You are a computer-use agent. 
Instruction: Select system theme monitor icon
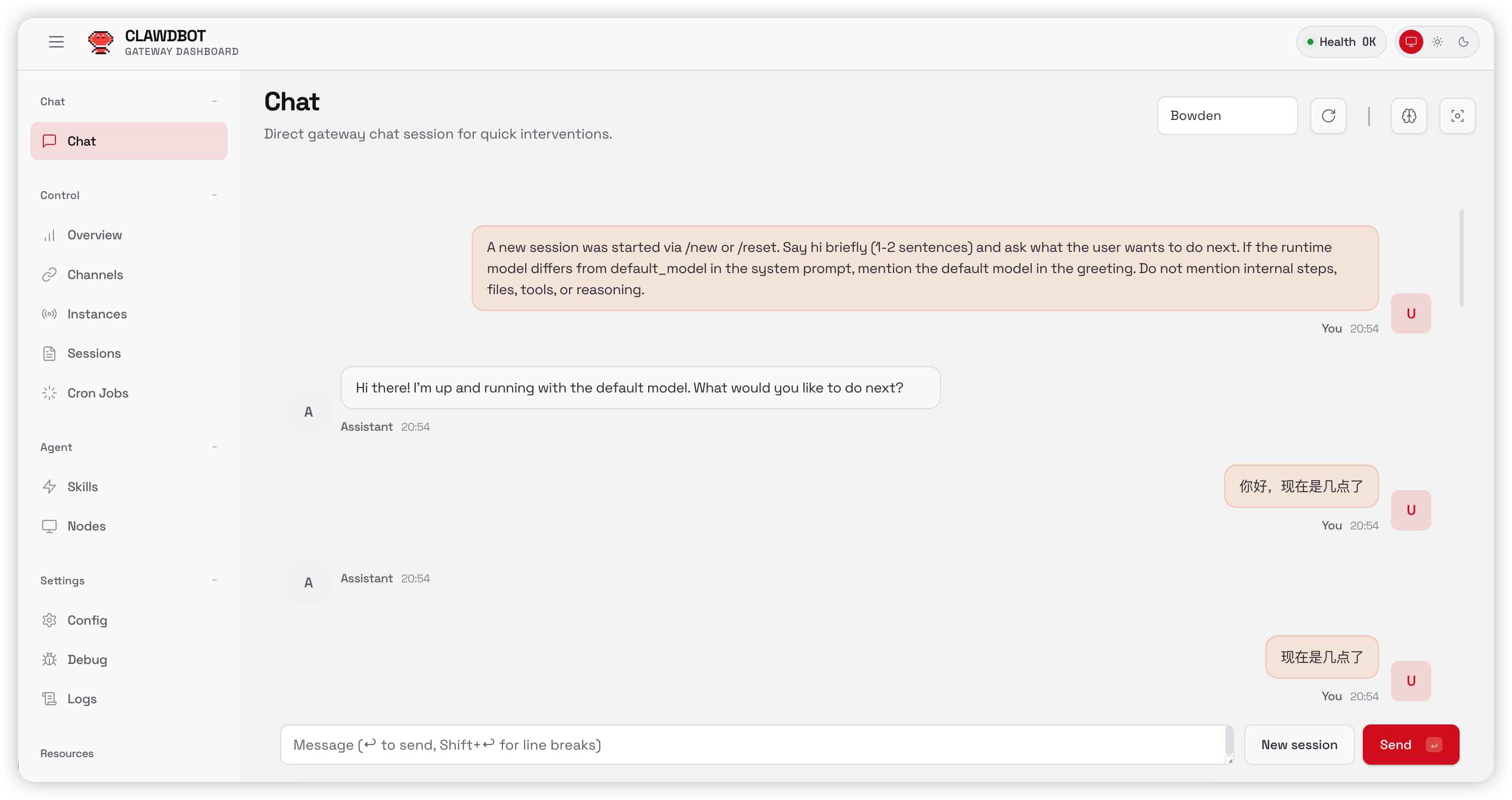[1411, 42]
